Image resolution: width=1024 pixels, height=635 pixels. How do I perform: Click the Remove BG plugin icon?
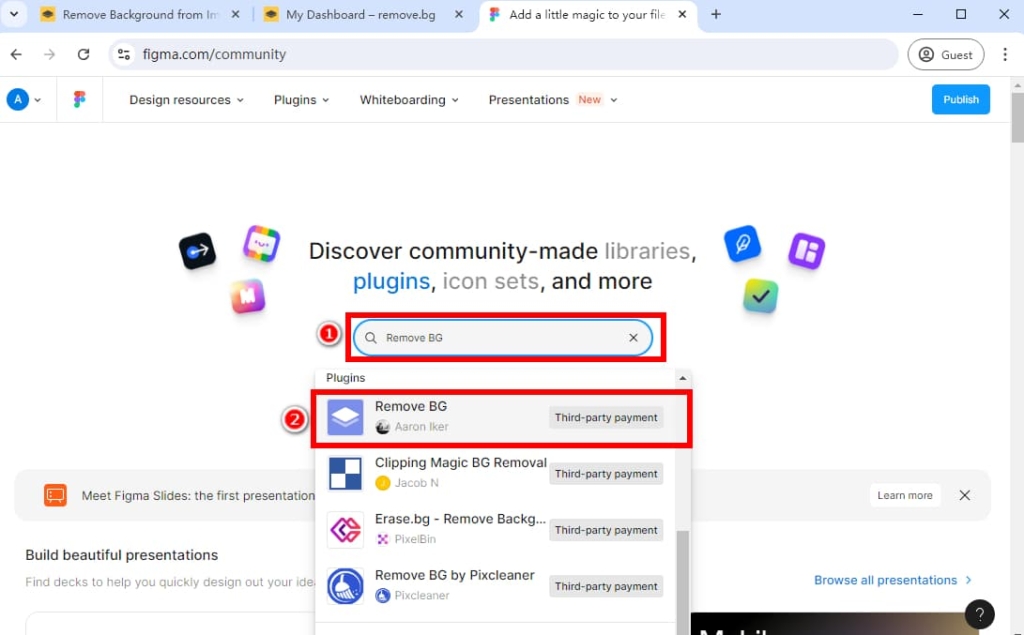[x=346, y=417]
